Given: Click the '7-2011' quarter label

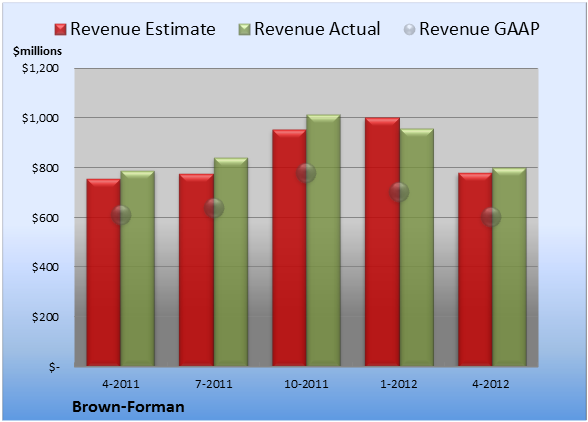Looking at the screenshot, I should (214, 384).
